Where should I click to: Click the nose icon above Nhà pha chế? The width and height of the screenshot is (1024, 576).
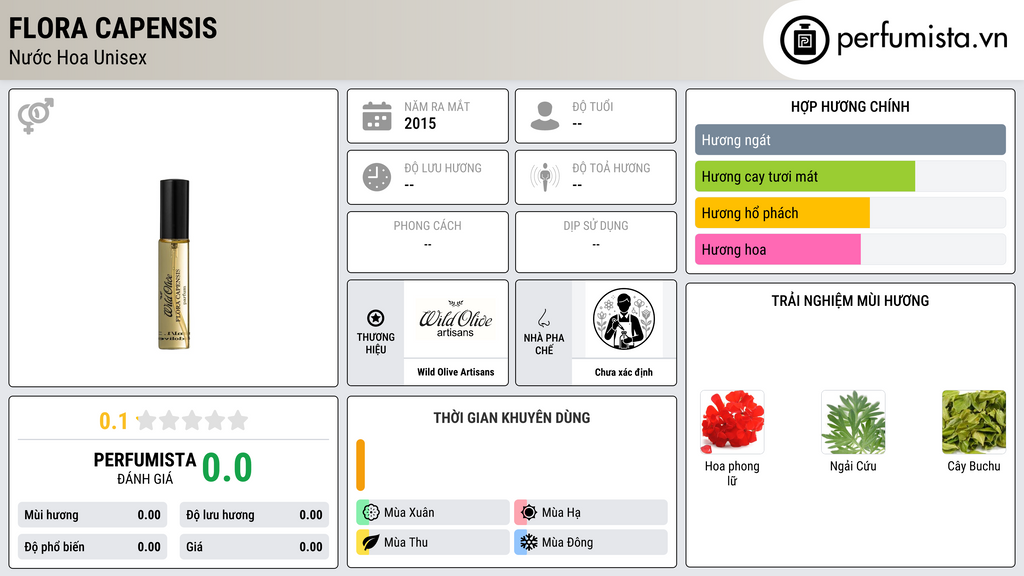(543, 318)
